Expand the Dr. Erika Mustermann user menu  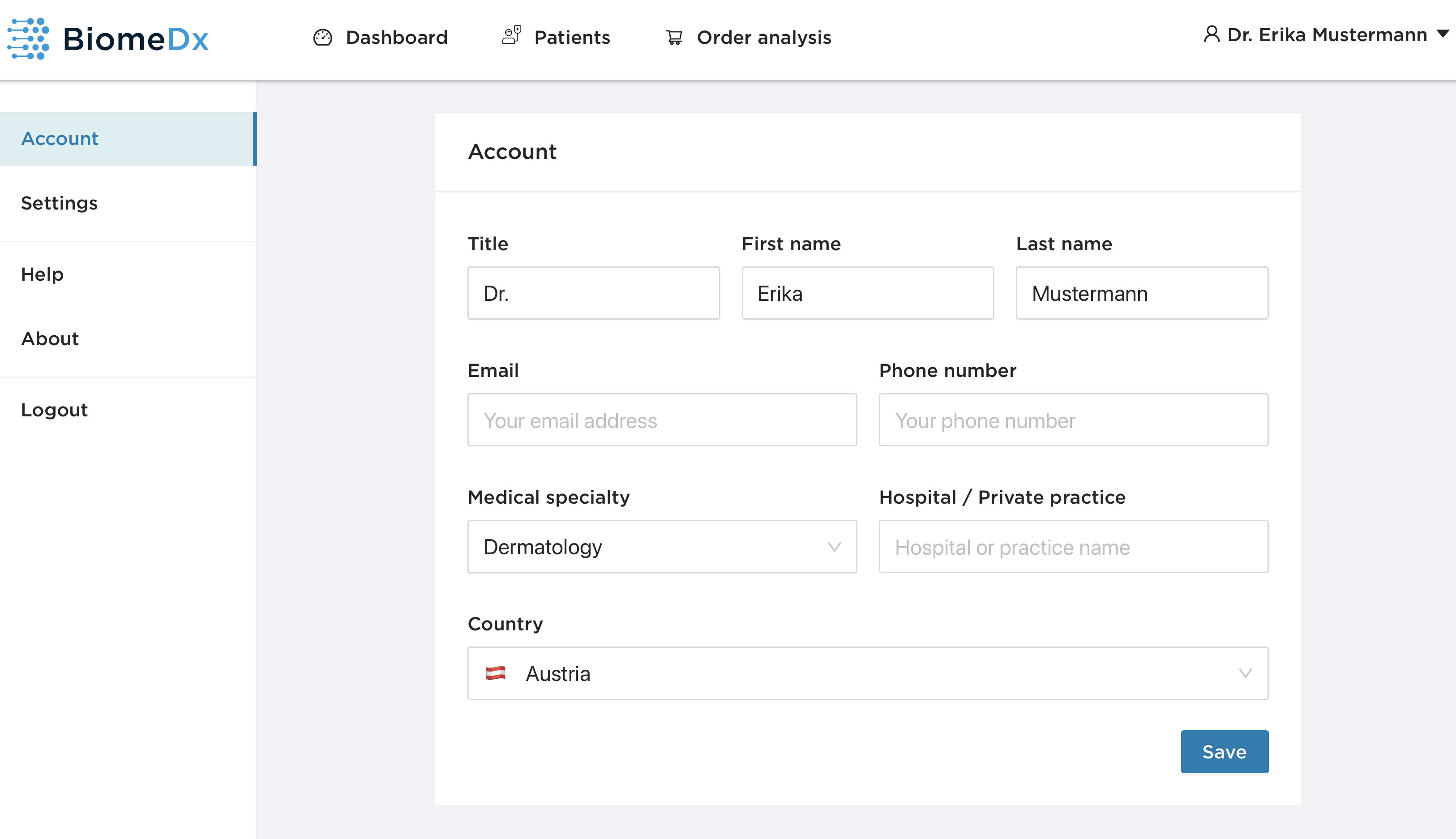[1325, 34]
